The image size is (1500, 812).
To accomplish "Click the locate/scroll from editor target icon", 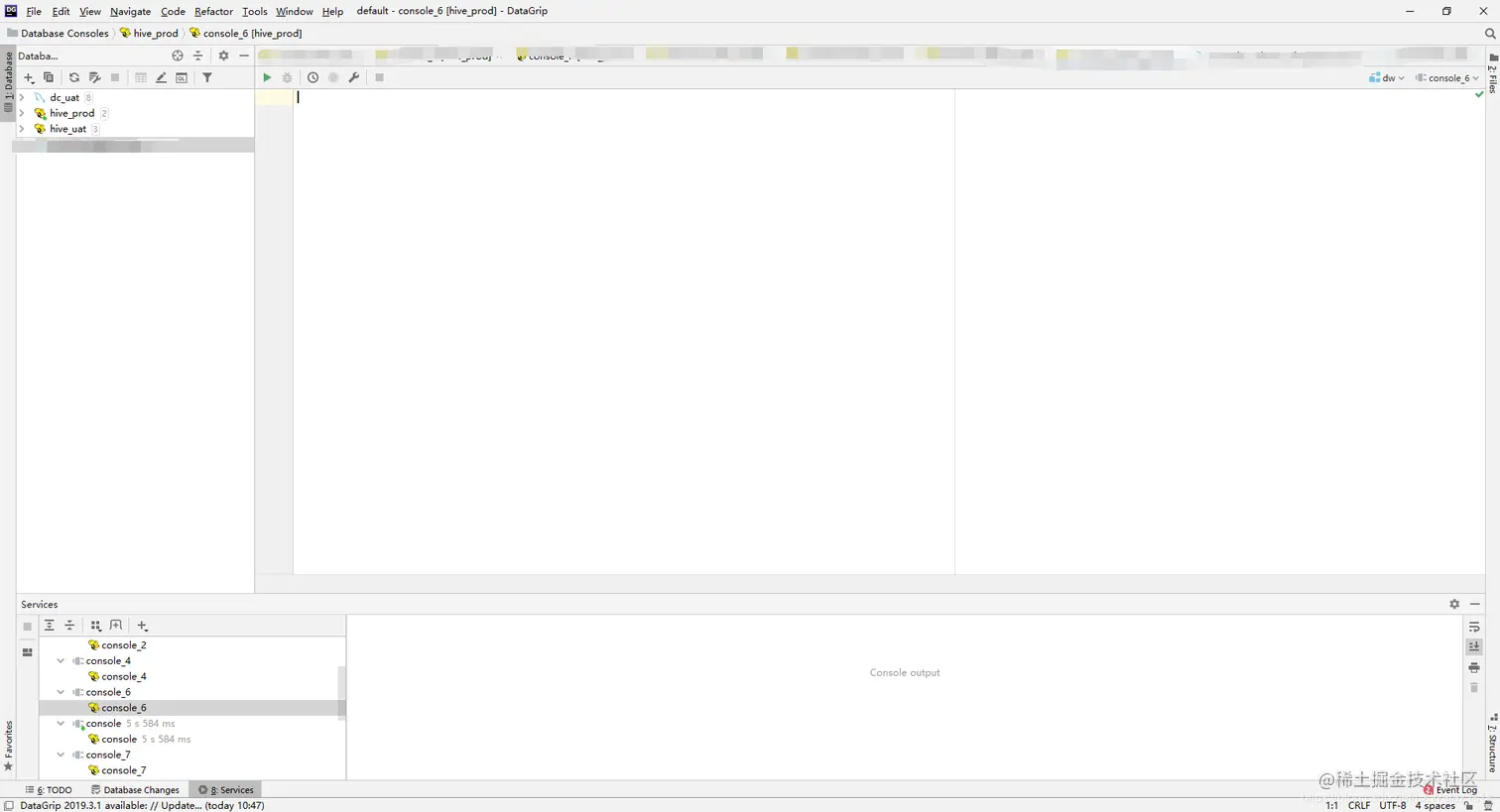I will point(178,56).
